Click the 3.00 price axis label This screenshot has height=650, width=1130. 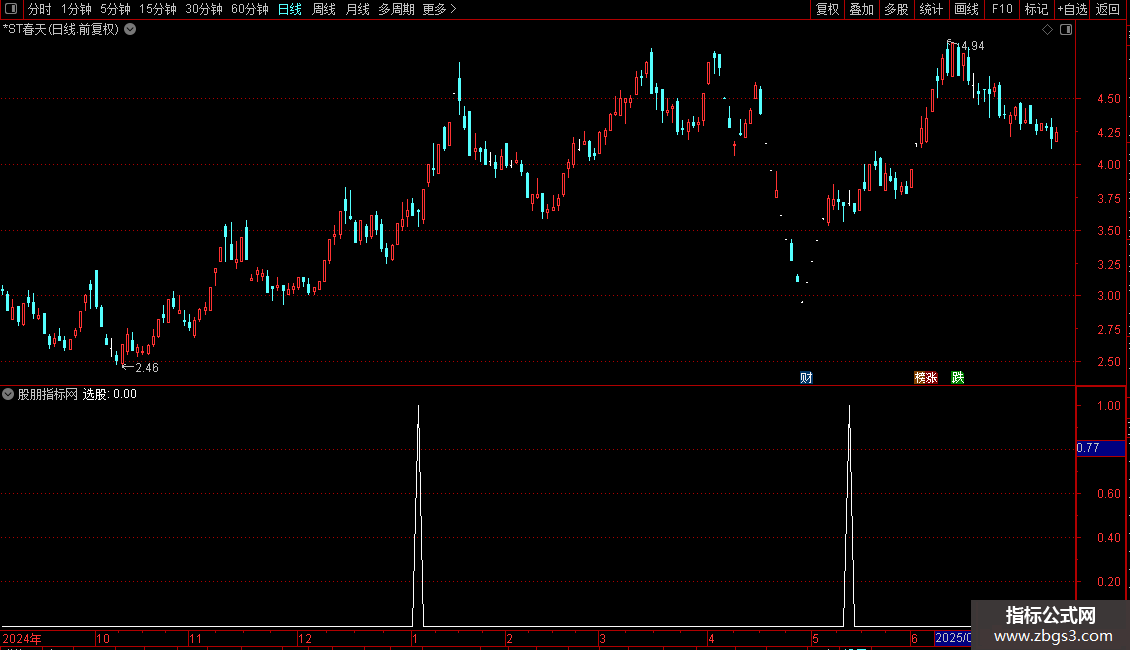click(1108, 295)
